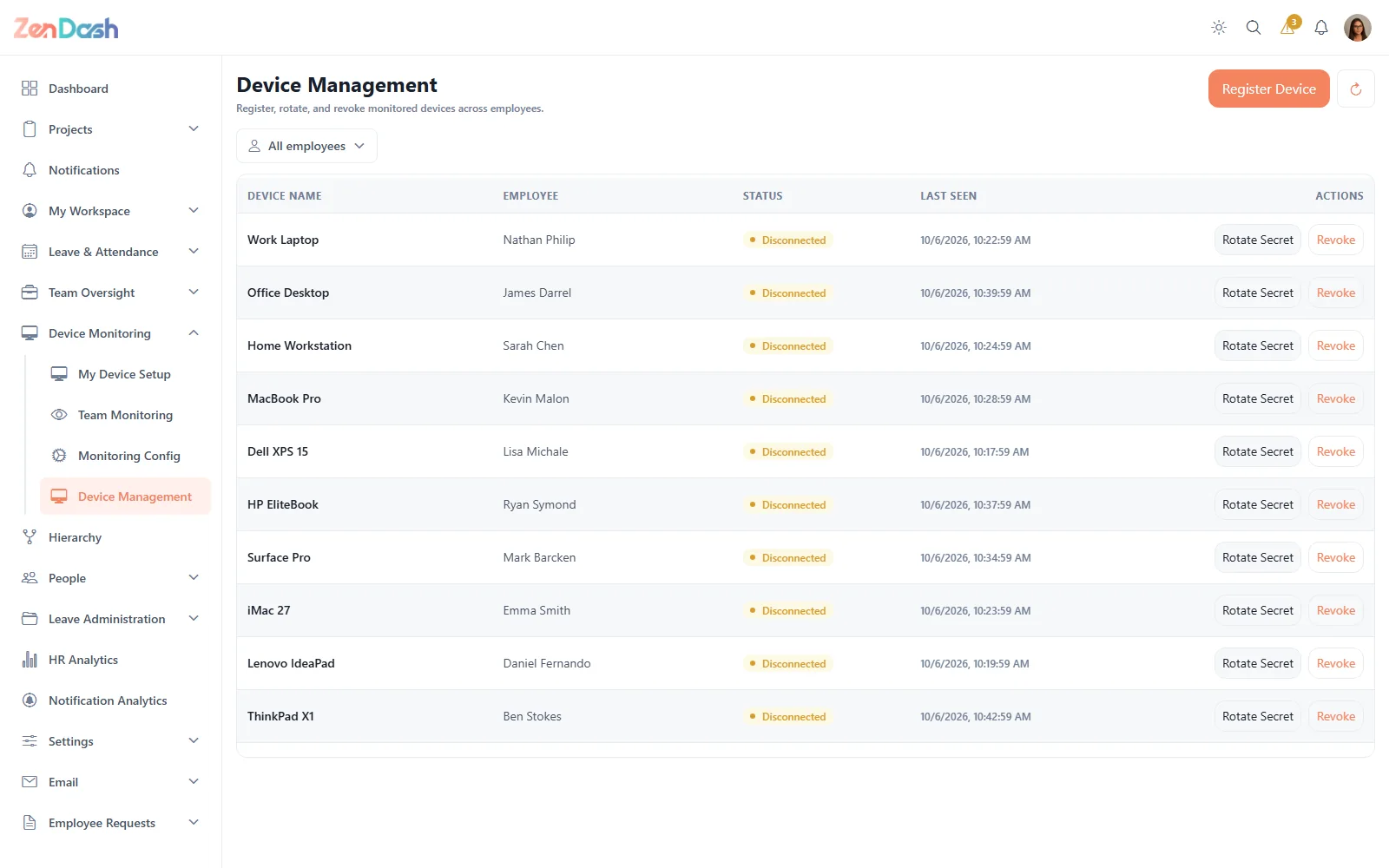Expand the My Workspace chevron
The image size is (1389, 868).
pos(194,211)
